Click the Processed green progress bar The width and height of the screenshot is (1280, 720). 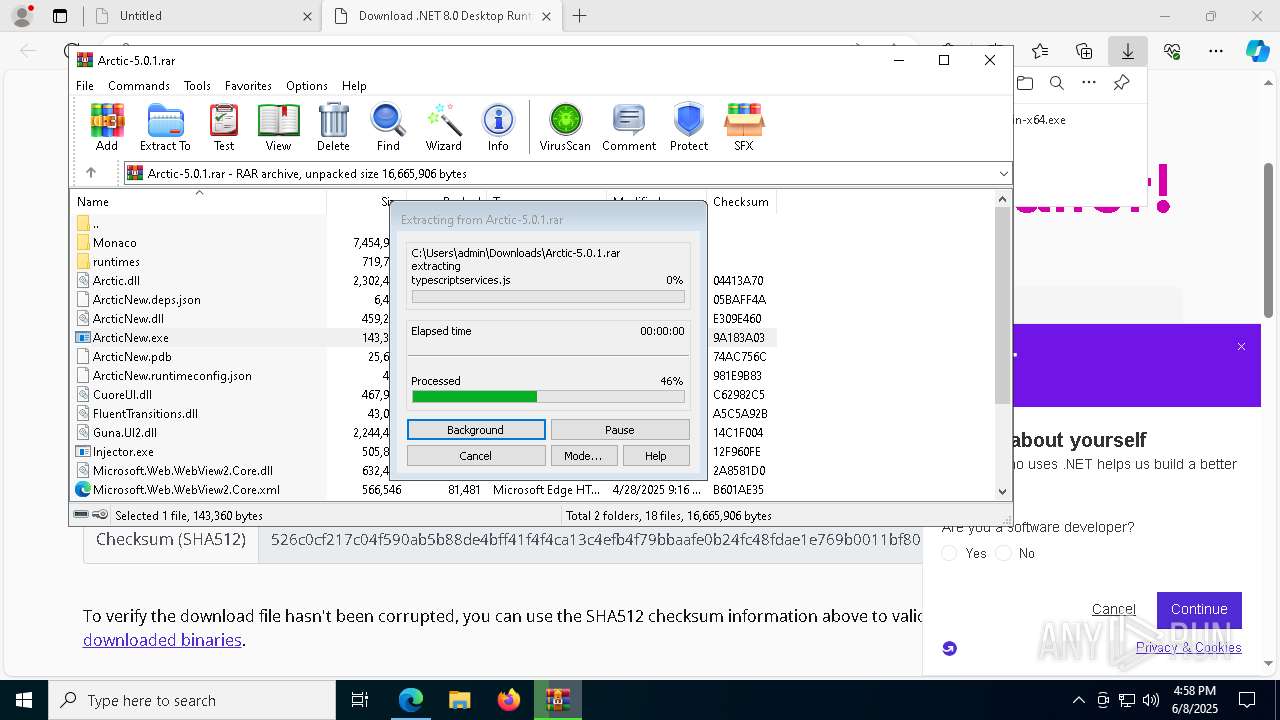(x=548, y=397)
